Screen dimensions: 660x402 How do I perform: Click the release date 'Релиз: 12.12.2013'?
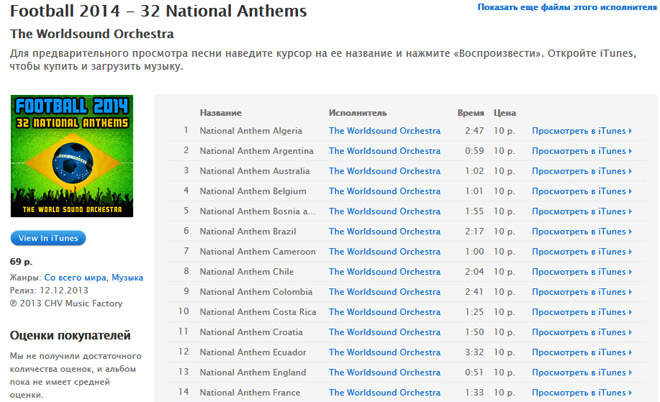pyautogui.click(x=49, y=290)
